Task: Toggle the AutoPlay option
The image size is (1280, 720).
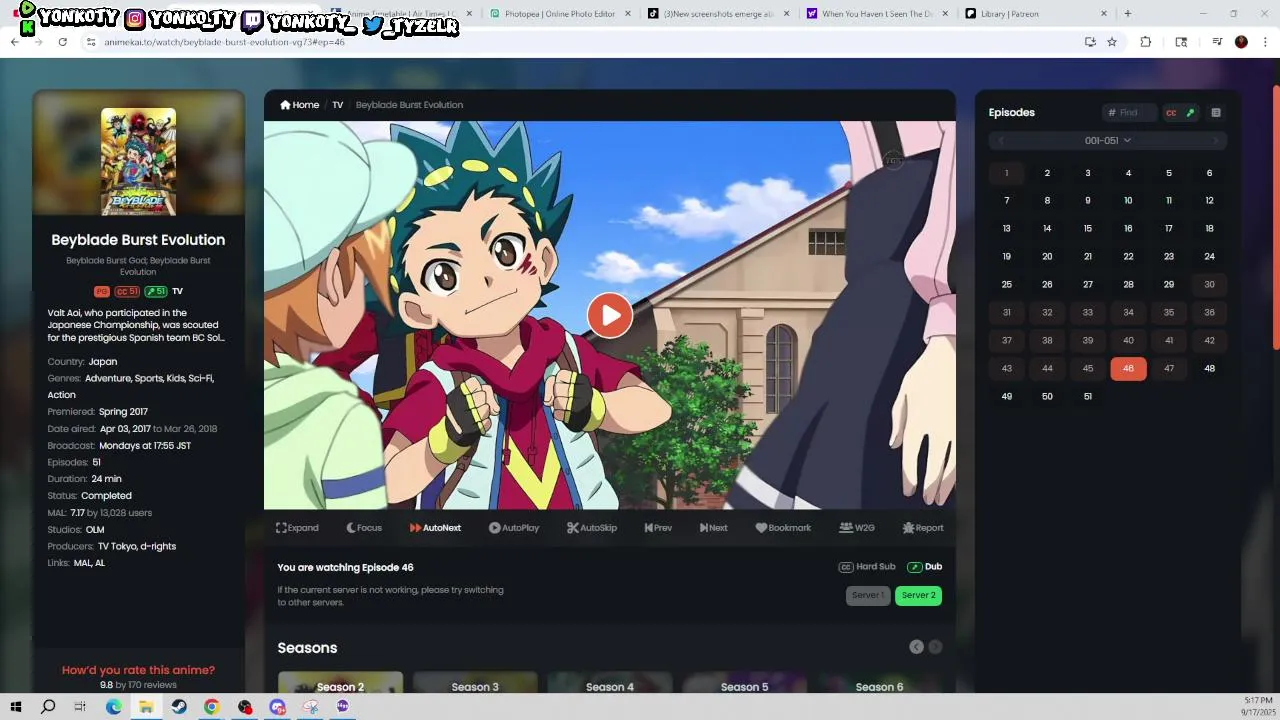Action: point(514,528)
